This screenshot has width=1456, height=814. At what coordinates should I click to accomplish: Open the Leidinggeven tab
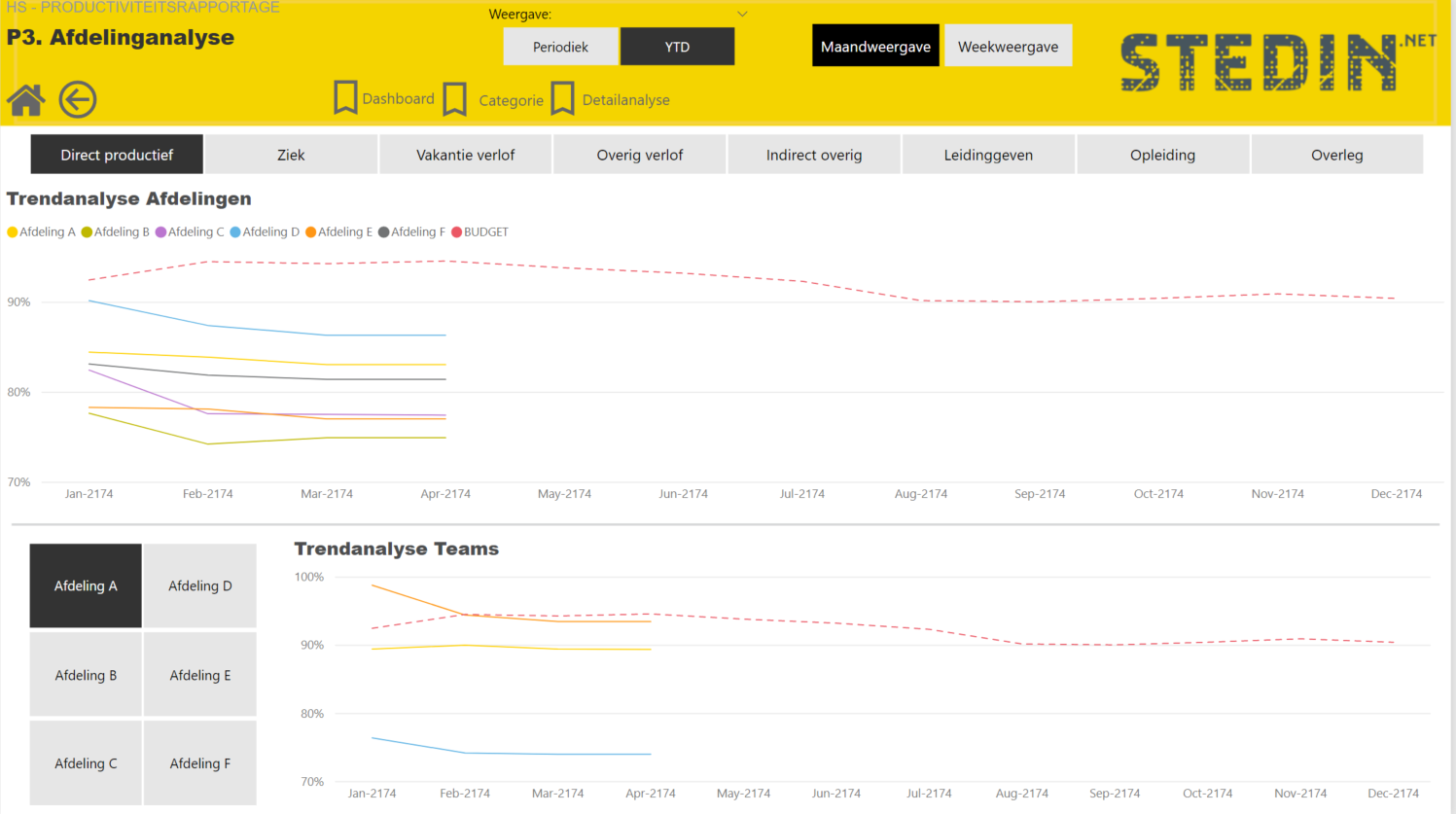click(988, 155)
